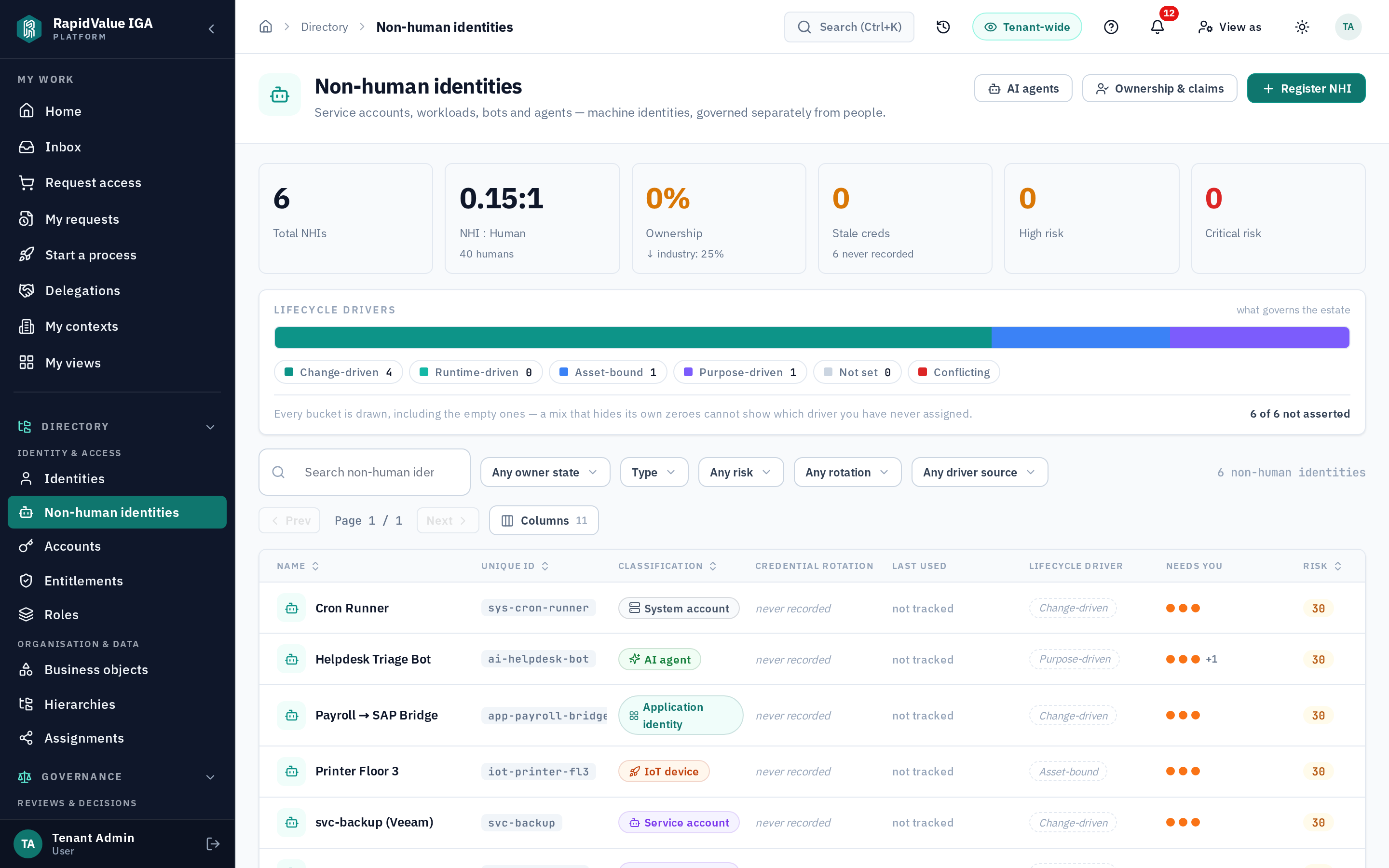The image size is (1389, 868).
Task: Open the Any risk dropdown
Action: click(x=741, y=472)
